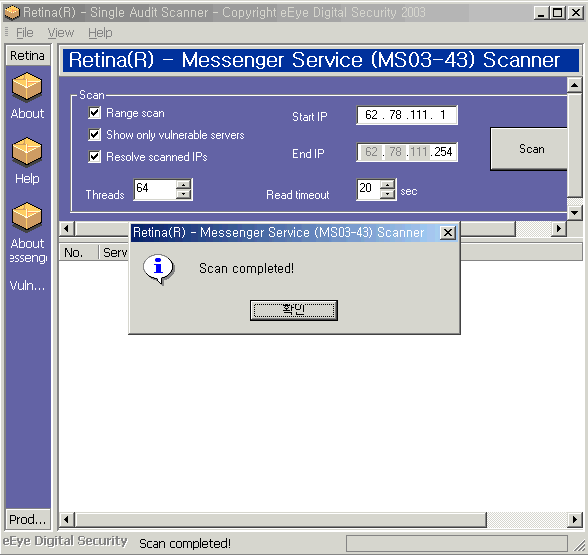Click the eYe Digital Security status label

click(65, 541)
